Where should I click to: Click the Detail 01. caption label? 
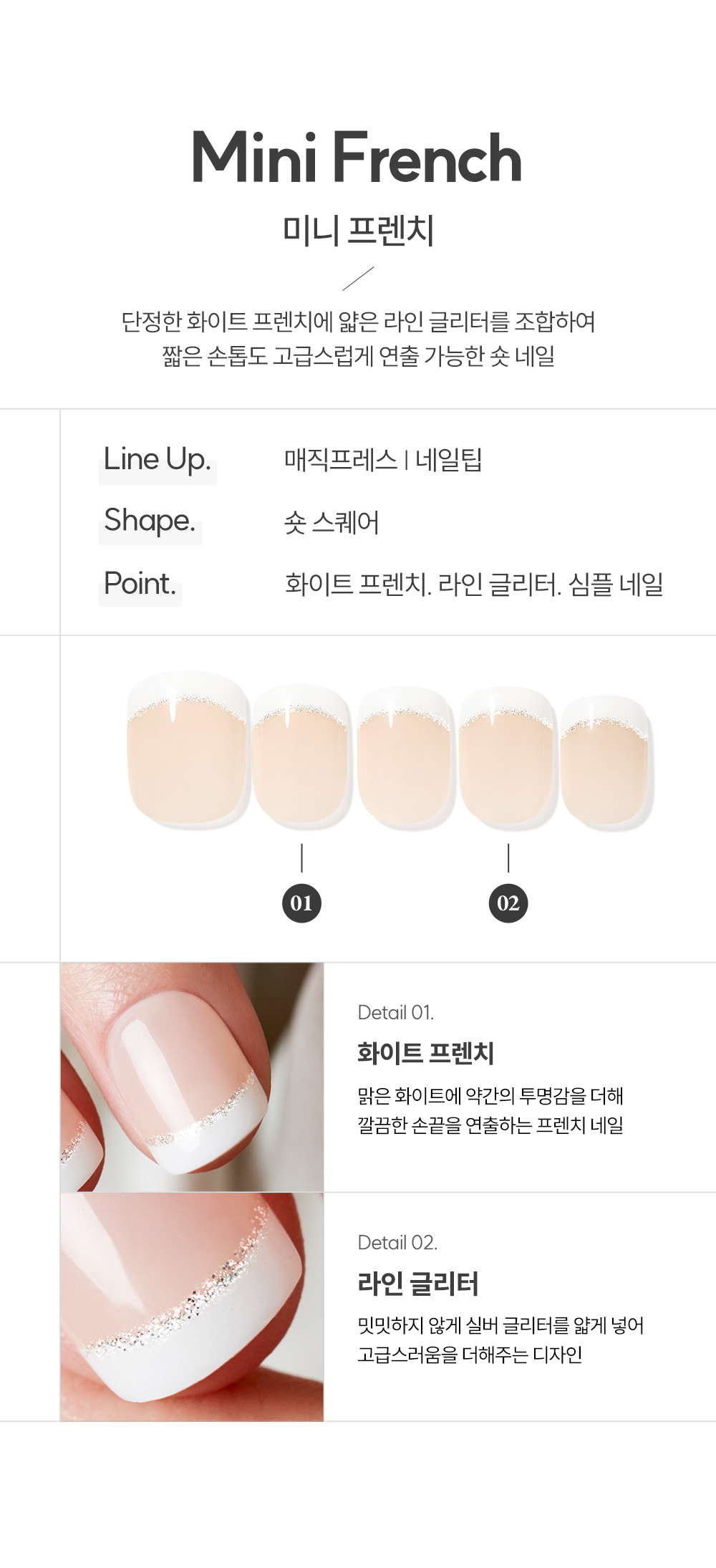pyautogui.click(x=396, y=1012)
